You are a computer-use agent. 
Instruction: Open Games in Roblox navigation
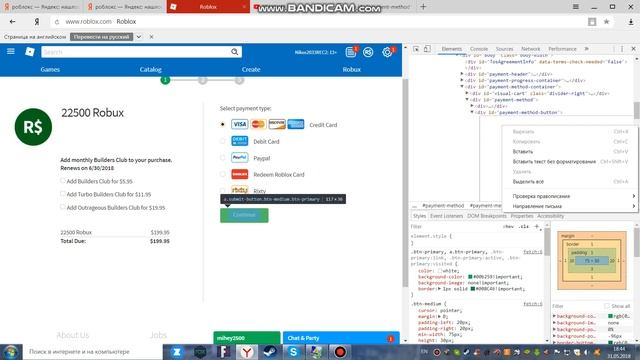pos(50,69)
